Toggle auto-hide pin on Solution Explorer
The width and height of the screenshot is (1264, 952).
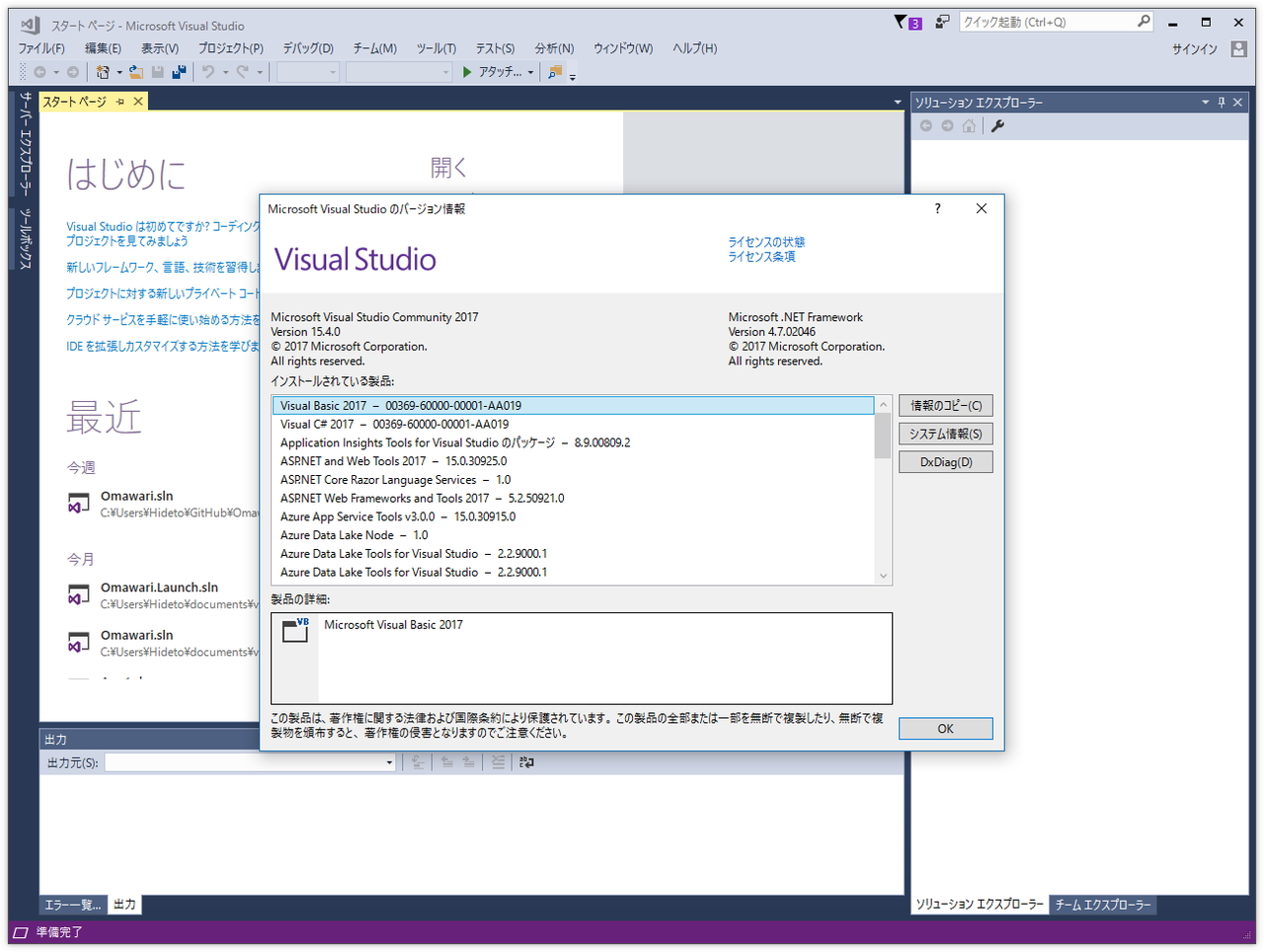(1222, 101)
